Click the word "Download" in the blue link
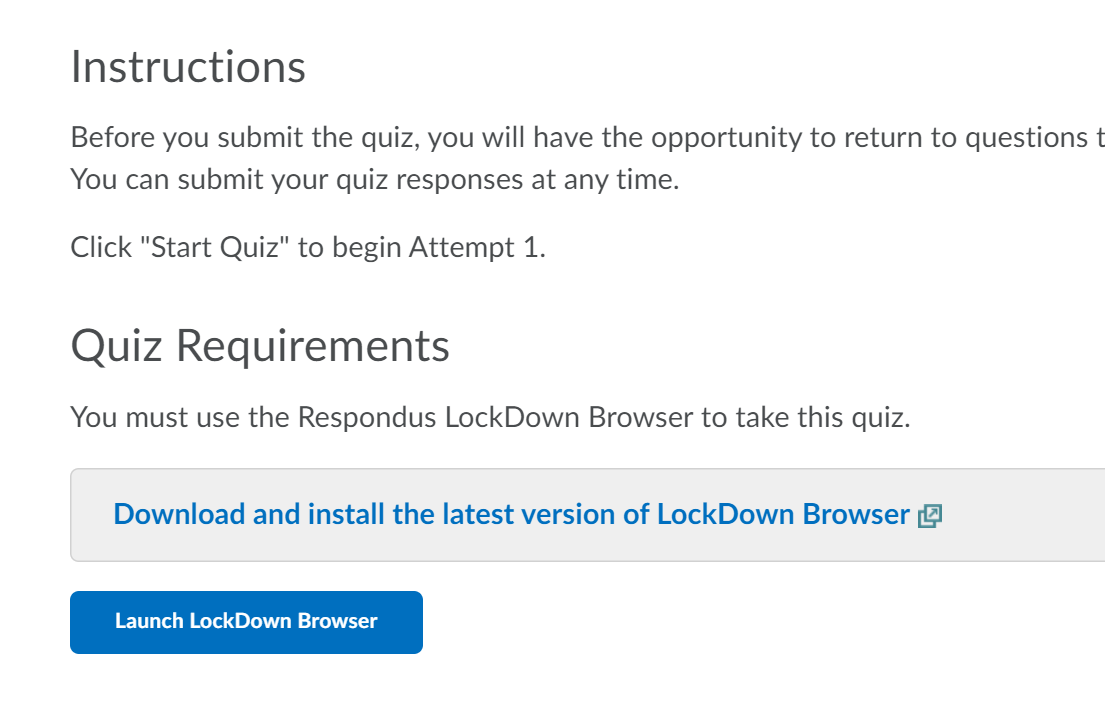This screenshot has height=710, width=1105. [179, 515]
